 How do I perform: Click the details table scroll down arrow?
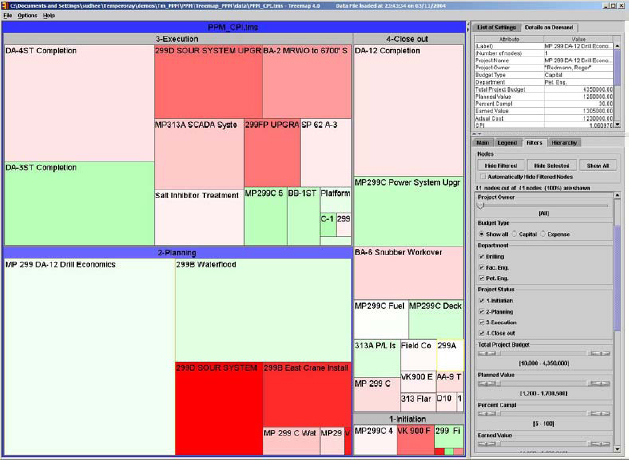(617, 125)
